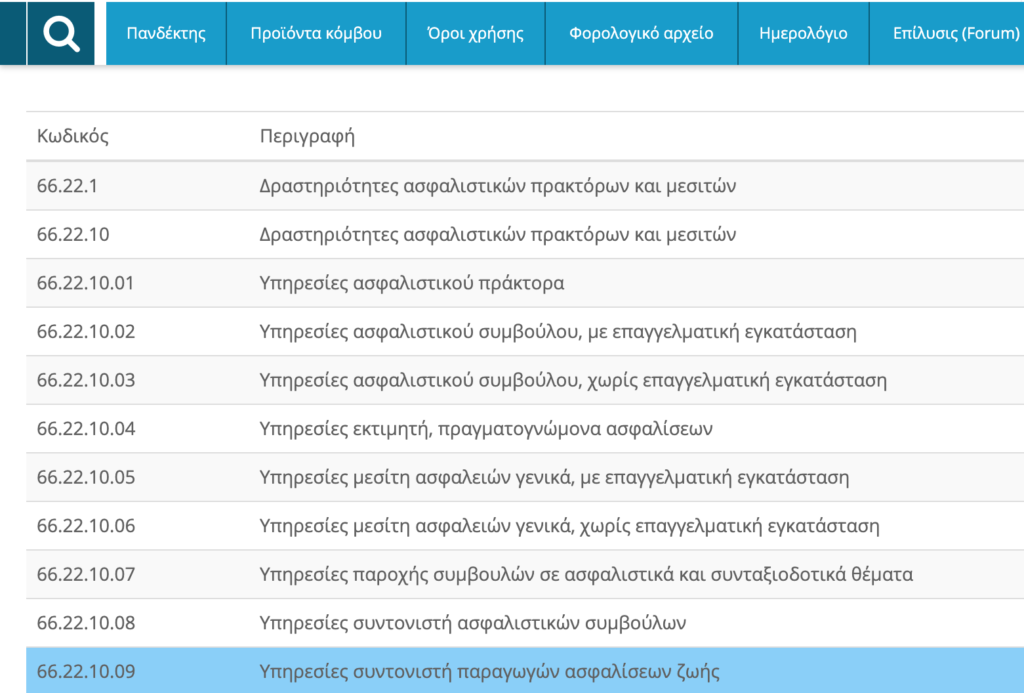Click the magnifying glass search icon

point(61,34)
